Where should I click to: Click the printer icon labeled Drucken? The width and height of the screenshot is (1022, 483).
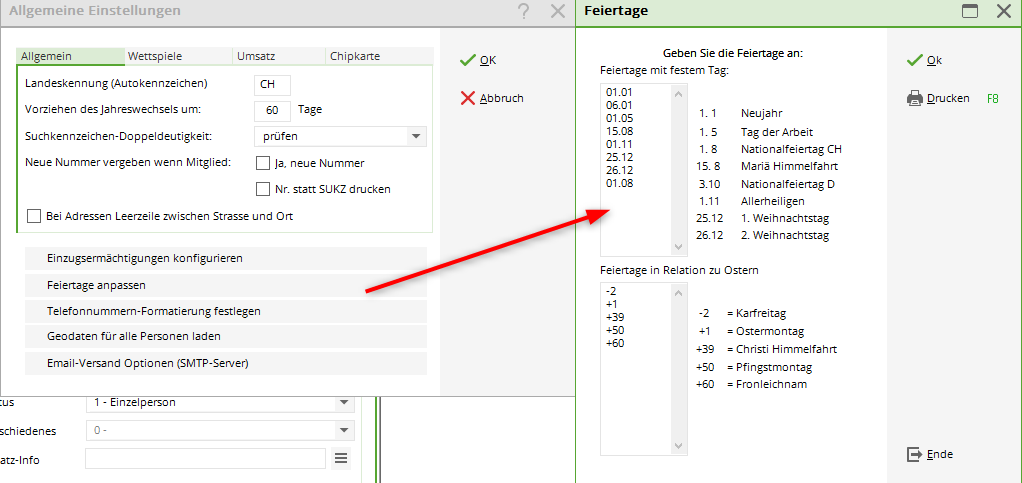[x=913, y=98]
